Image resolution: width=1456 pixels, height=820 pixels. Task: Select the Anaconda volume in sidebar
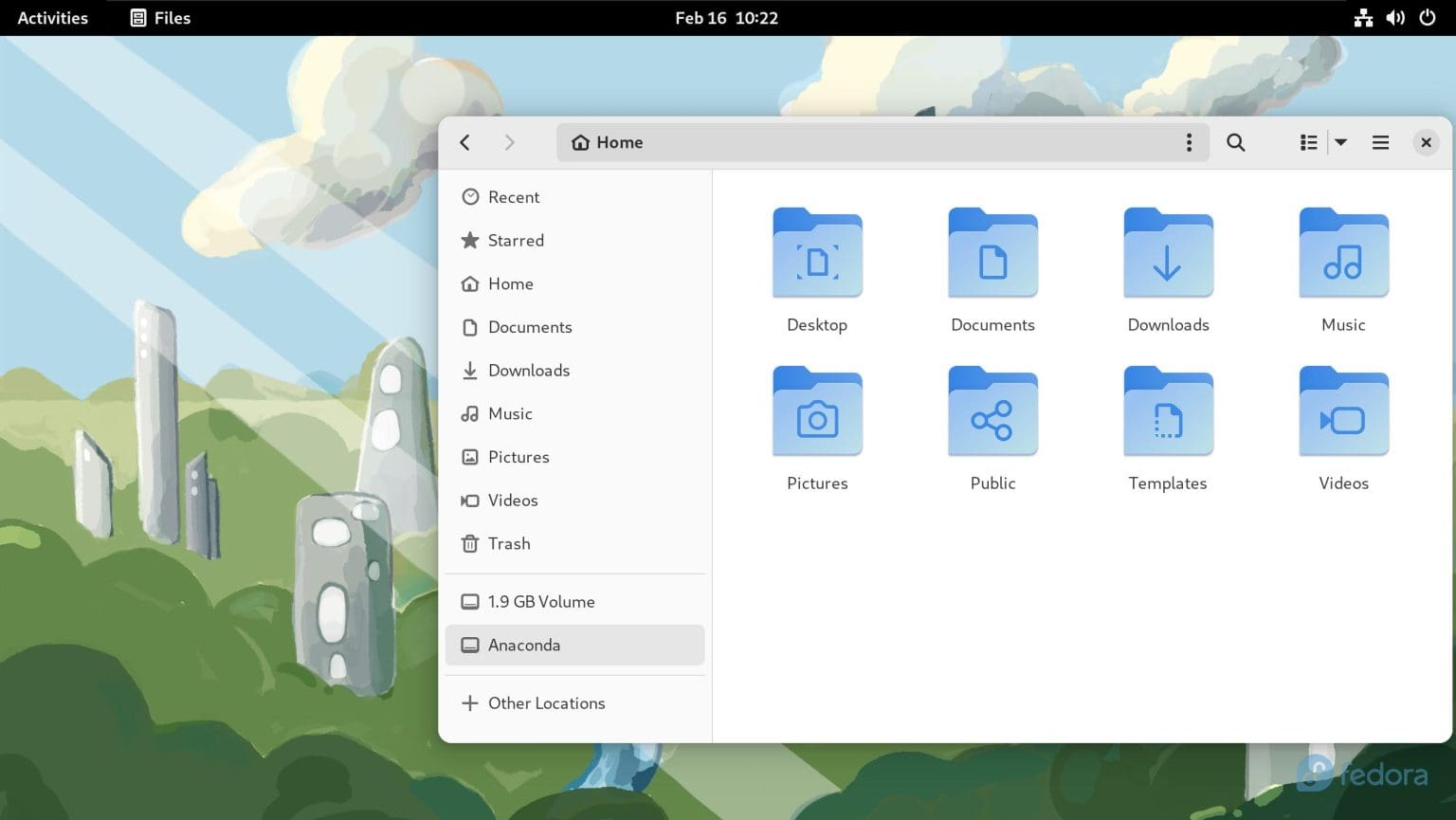coord(524,646)
